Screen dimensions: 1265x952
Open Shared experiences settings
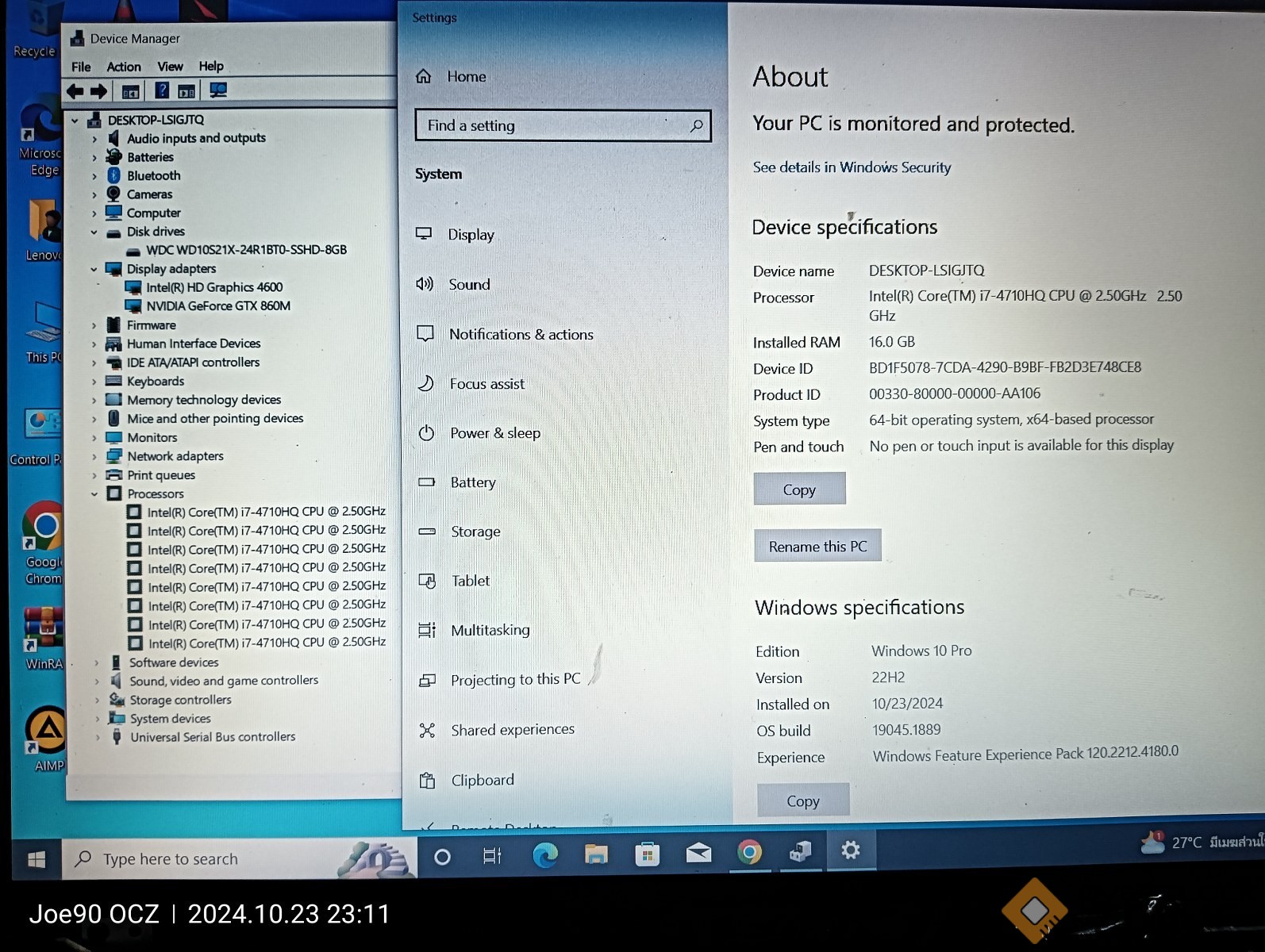(512, 730)
